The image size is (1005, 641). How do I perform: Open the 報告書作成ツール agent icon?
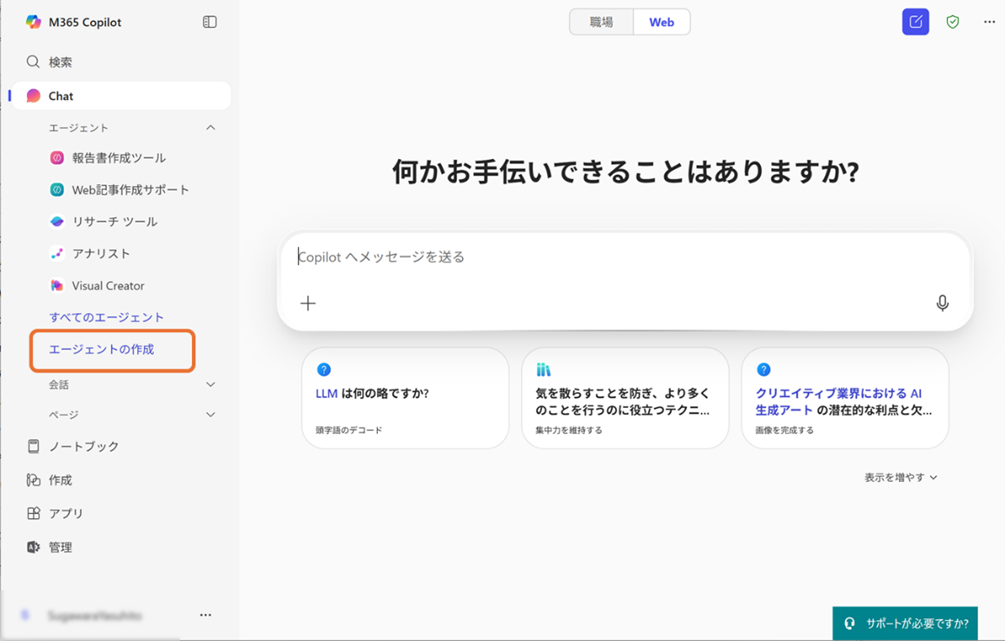[x=57, y=158]
